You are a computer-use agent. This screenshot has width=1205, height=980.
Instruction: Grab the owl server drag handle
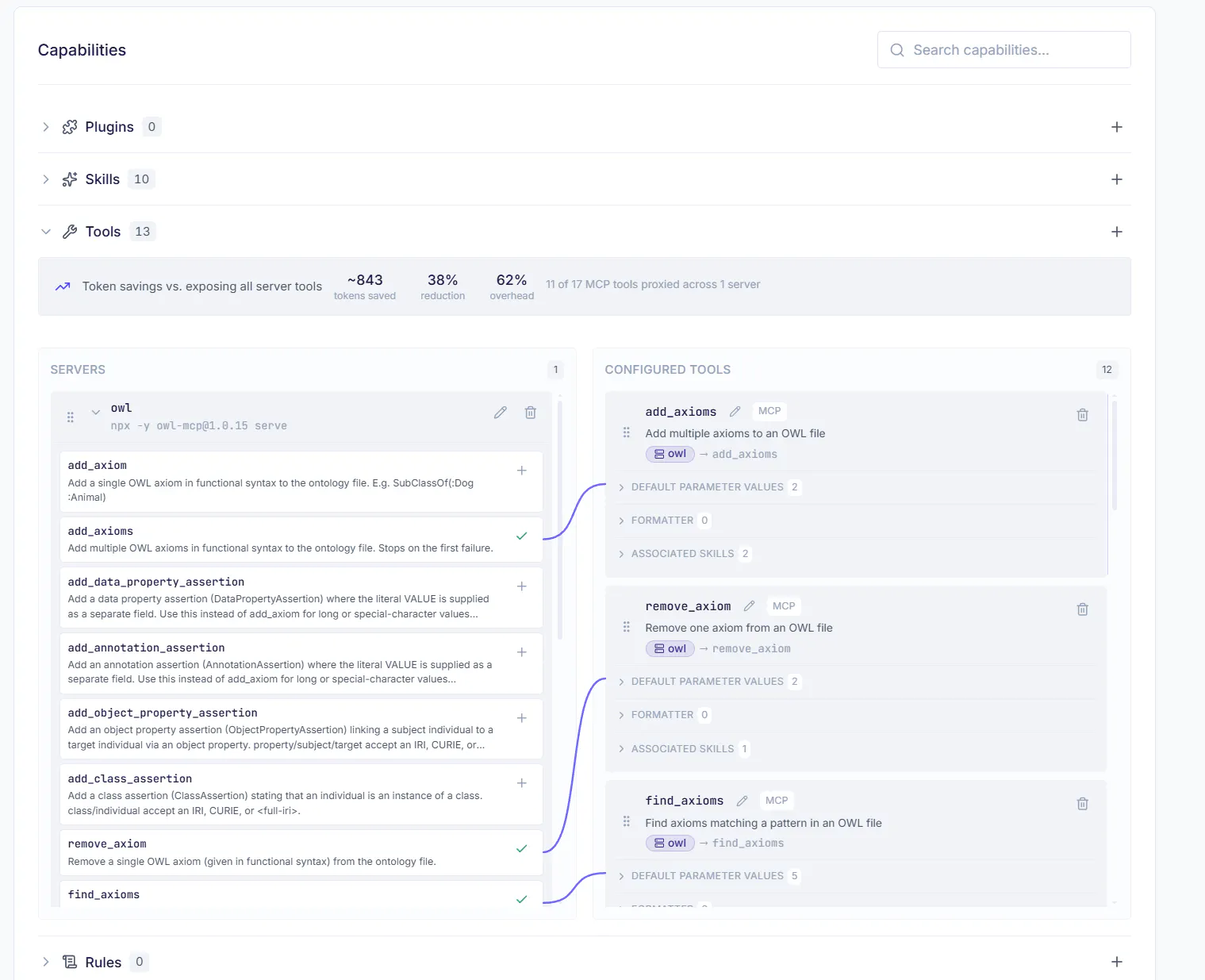point(71,417)
